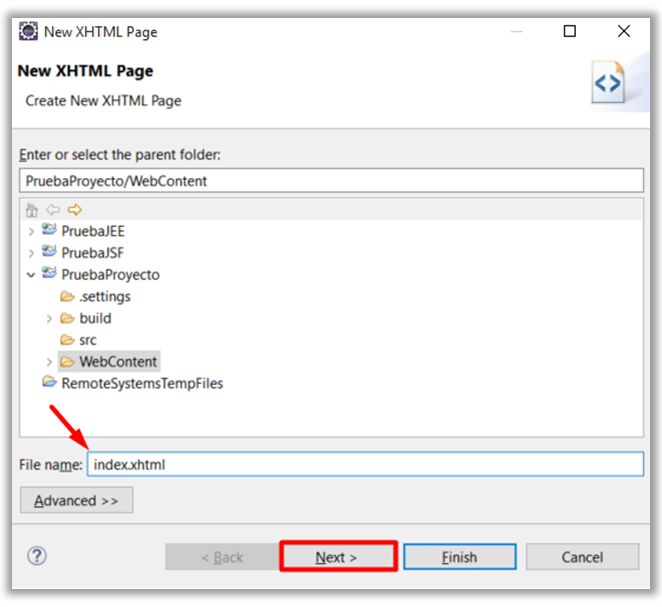Screen dimensions: 662x607
Task: Focus the File name input field
Action: (x=365, y=464)
